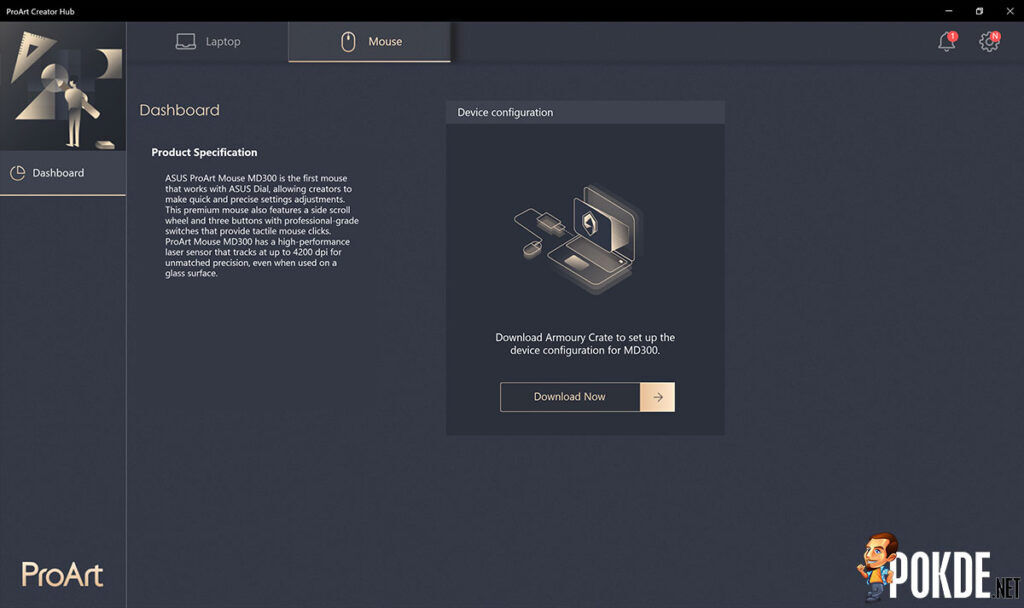Minimize the ProArt Creator Hub window
1024x608 pixels.
[x=948, y=11]
